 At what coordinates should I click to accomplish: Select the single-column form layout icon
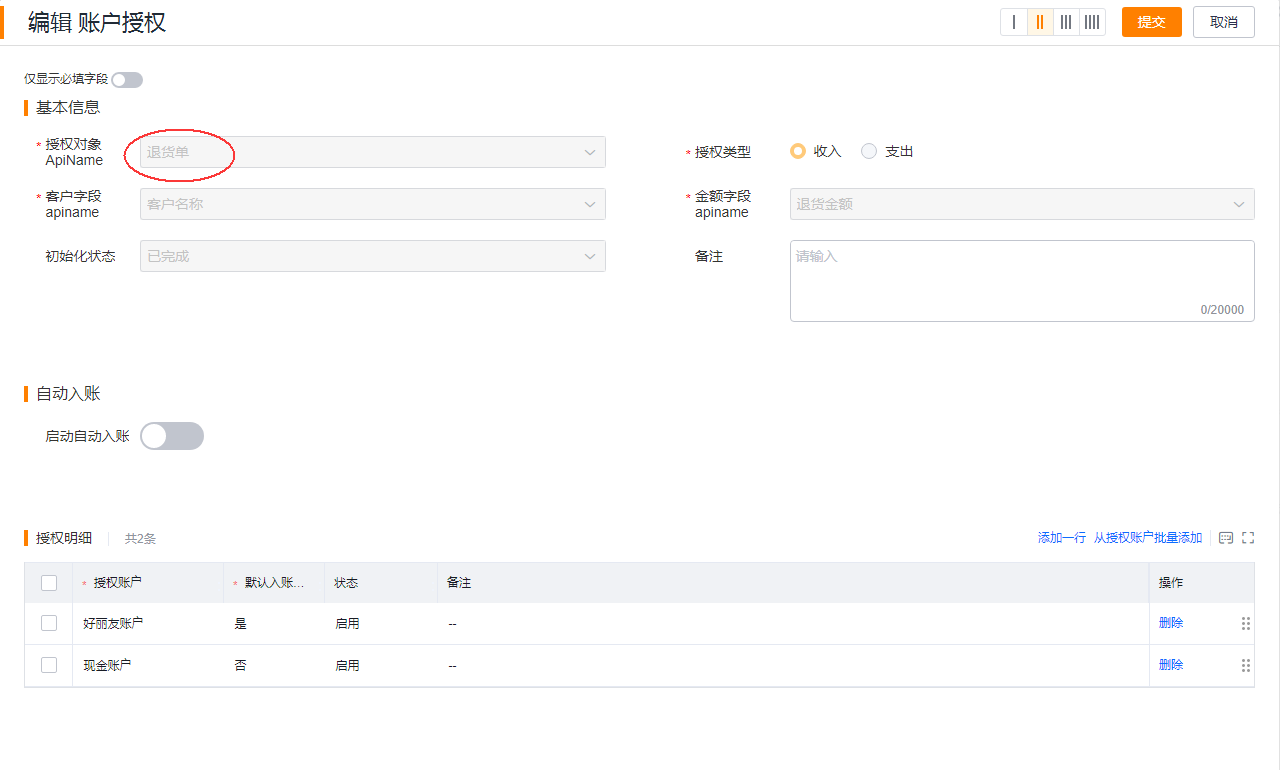pos(1014,21)
